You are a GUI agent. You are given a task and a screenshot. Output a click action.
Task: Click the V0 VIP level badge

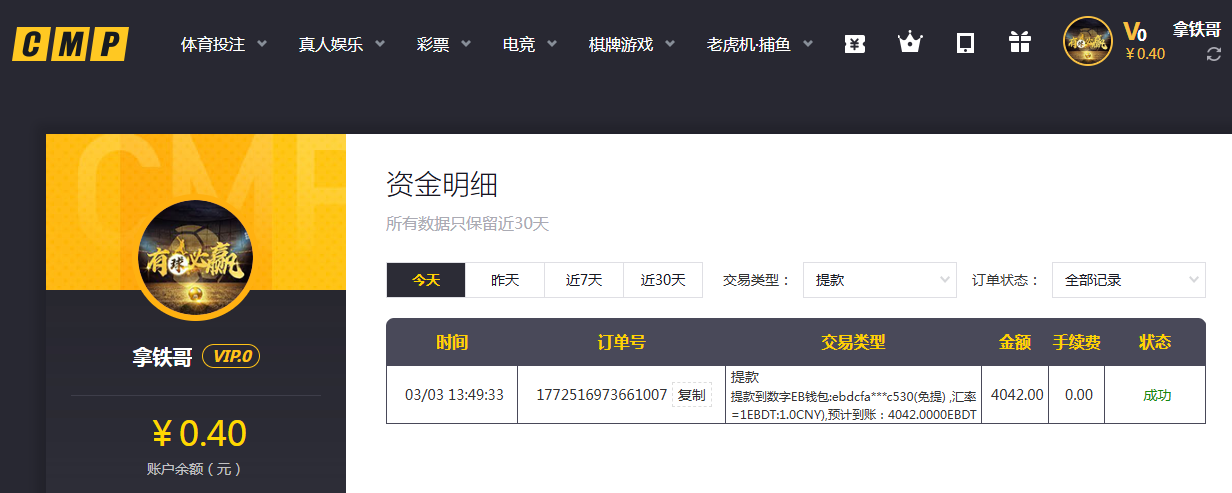[1134, 30]
